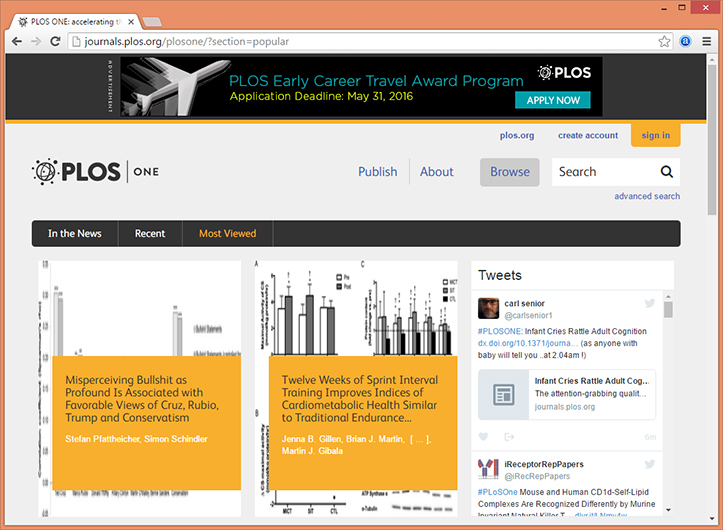
Task: Click APPLY NOW in the ad banner
Action: click(x=552, y=100)
